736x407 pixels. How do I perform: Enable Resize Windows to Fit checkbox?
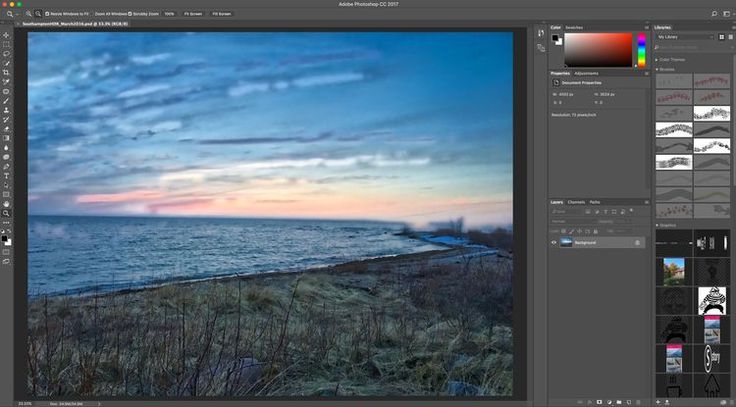tap(46, 14)
